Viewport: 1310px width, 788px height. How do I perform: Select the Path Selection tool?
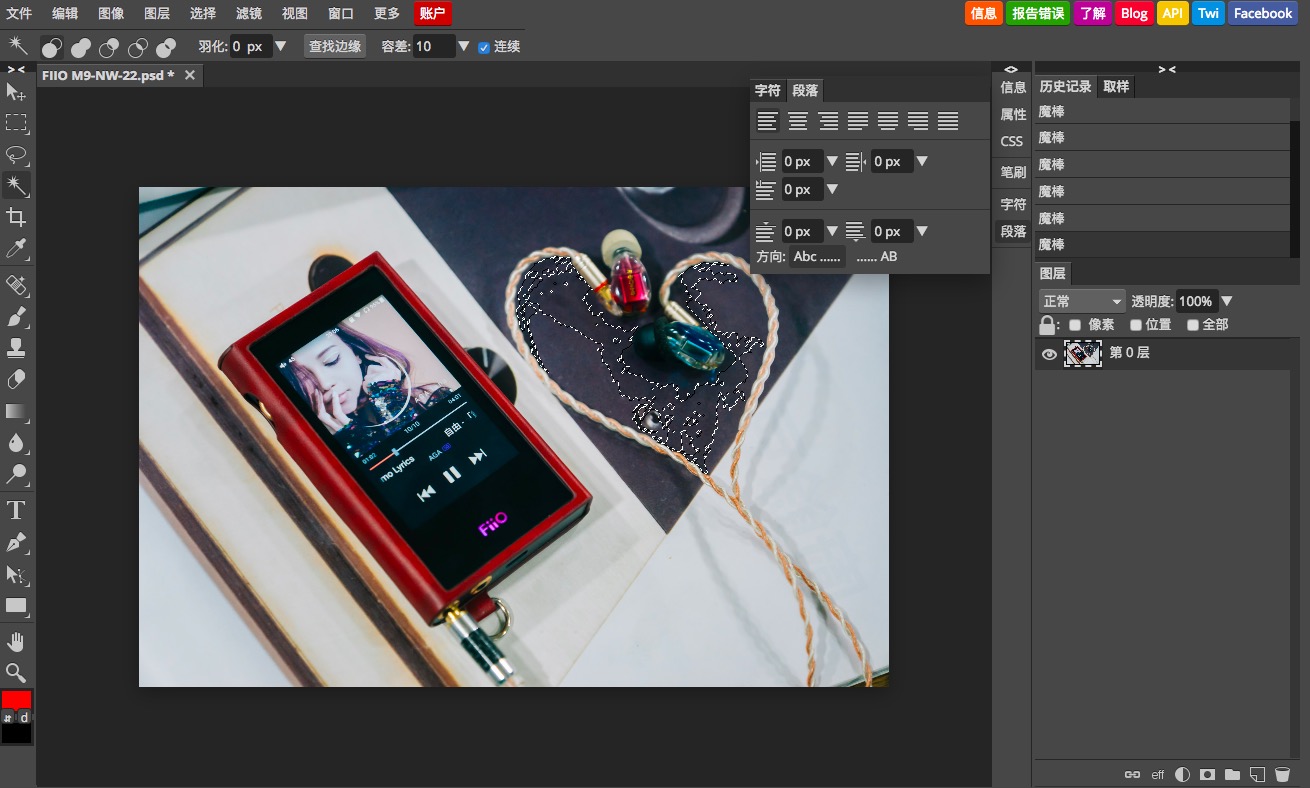(16, 574)
